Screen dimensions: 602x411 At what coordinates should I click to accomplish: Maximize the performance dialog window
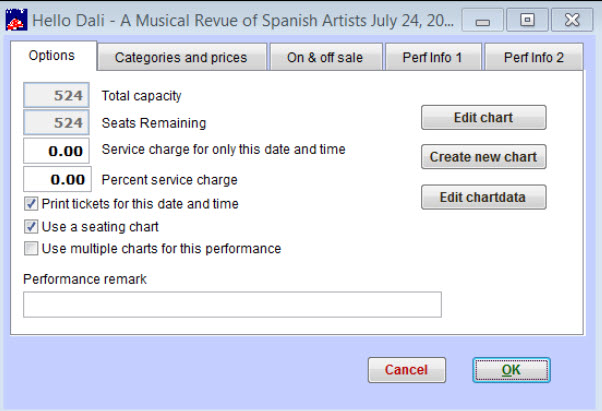[x=527, y=20]
